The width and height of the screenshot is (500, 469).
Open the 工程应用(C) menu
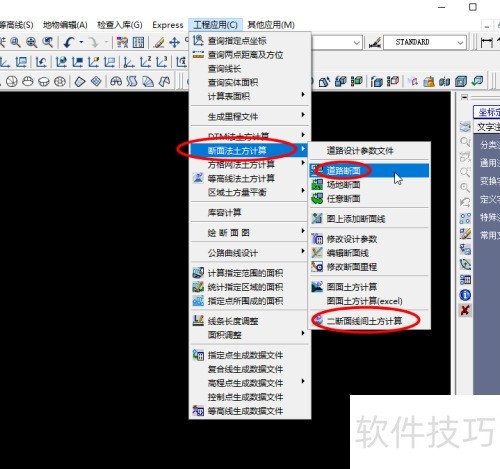point(215,25)
